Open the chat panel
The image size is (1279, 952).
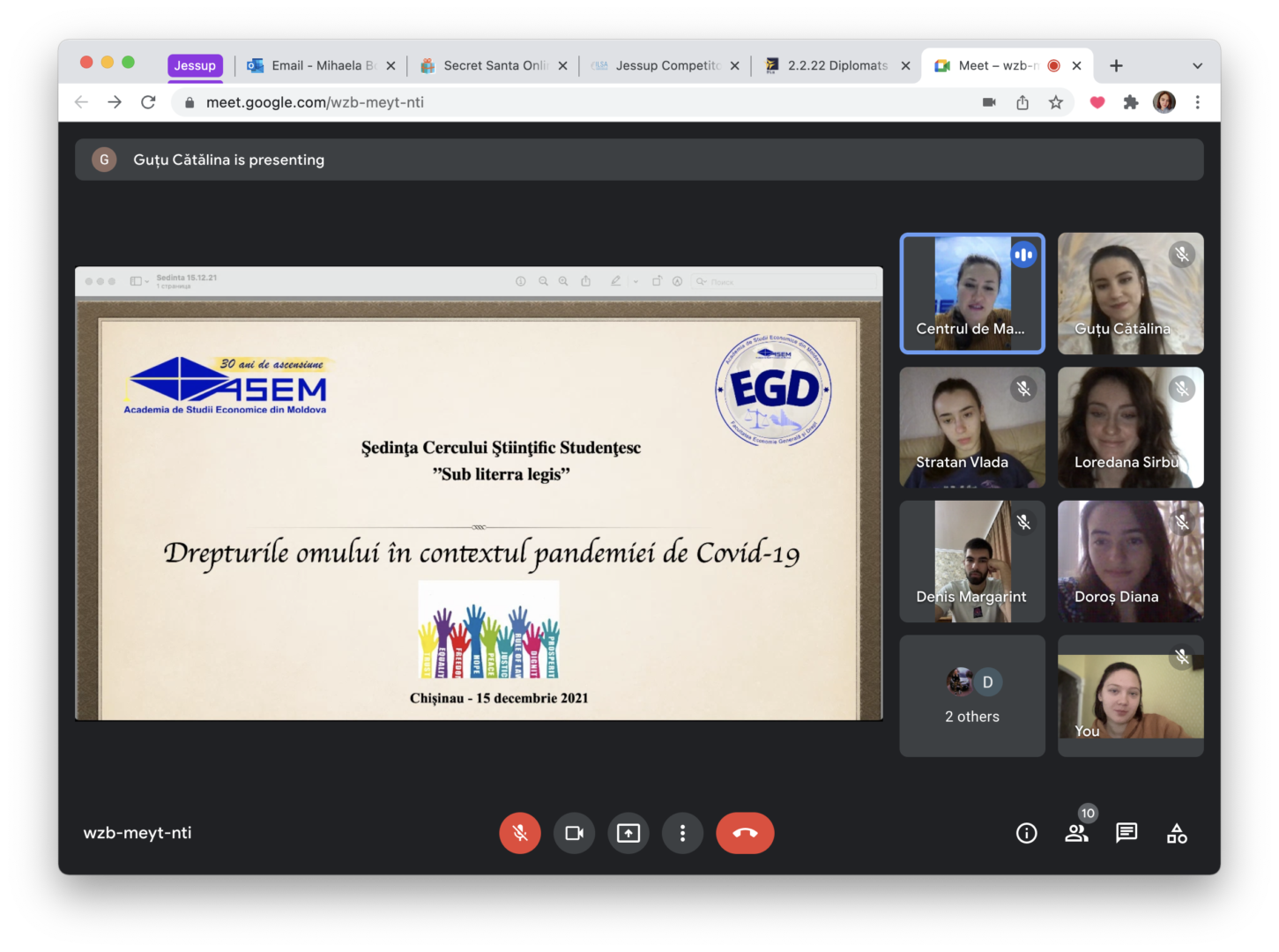point(1127,833)
